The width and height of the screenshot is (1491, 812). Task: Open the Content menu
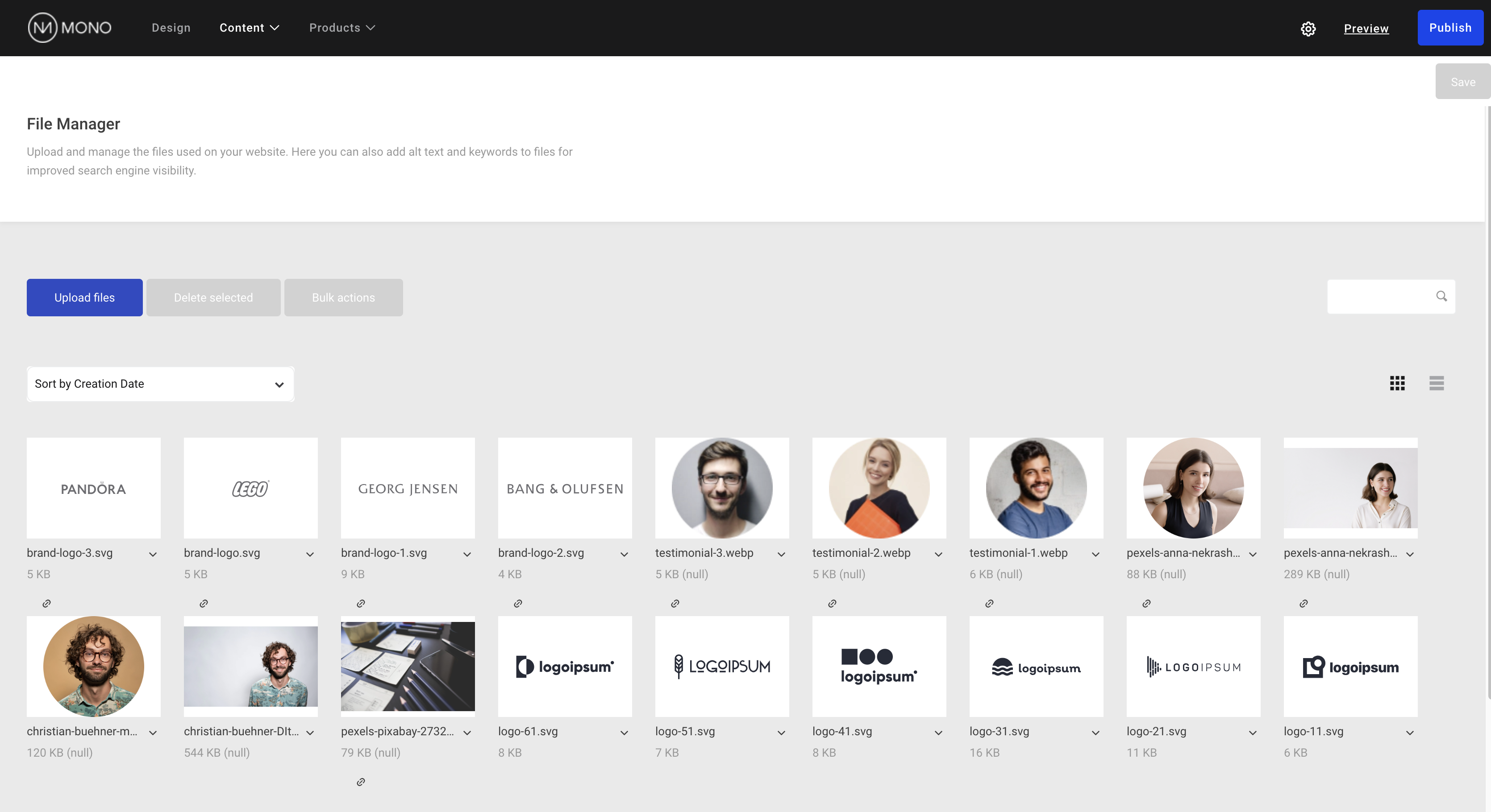click(250, 28)
